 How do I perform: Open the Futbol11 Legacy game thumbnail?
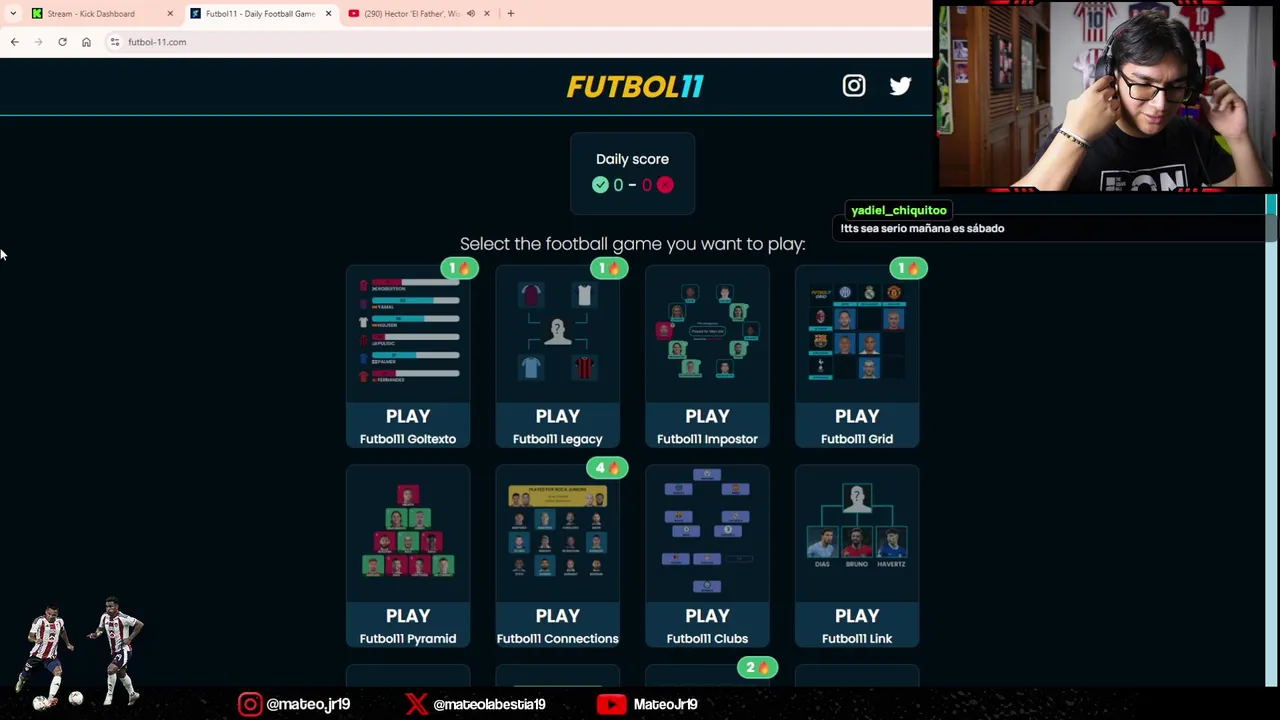point(557,333)
